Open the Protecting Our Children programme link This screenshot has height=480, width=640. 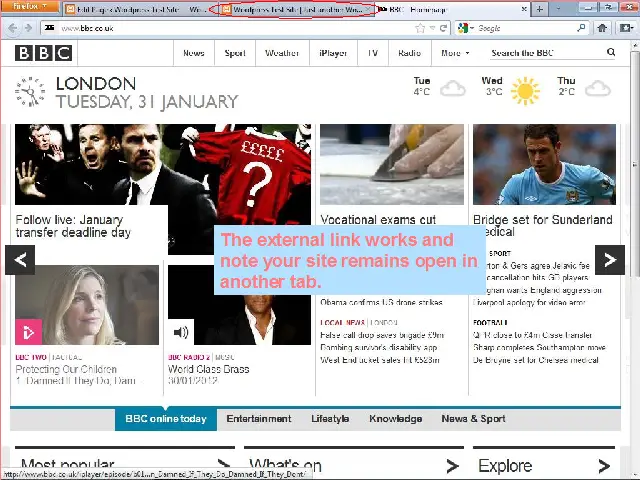tap(66, 369)
